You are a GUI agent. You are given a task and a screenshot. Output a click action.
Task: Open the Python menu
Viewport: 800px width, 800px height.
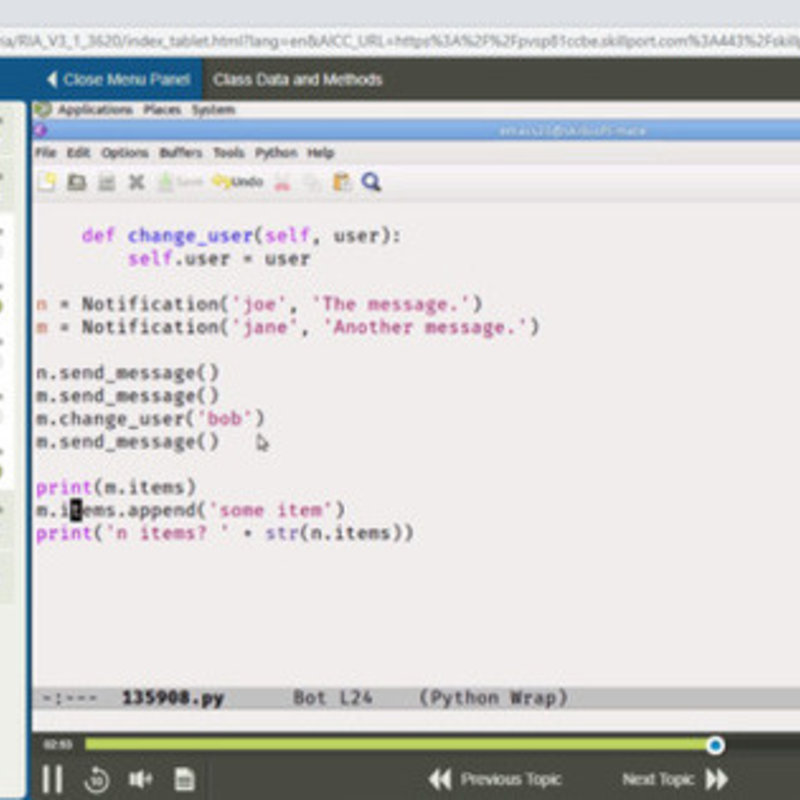[276, 153]
